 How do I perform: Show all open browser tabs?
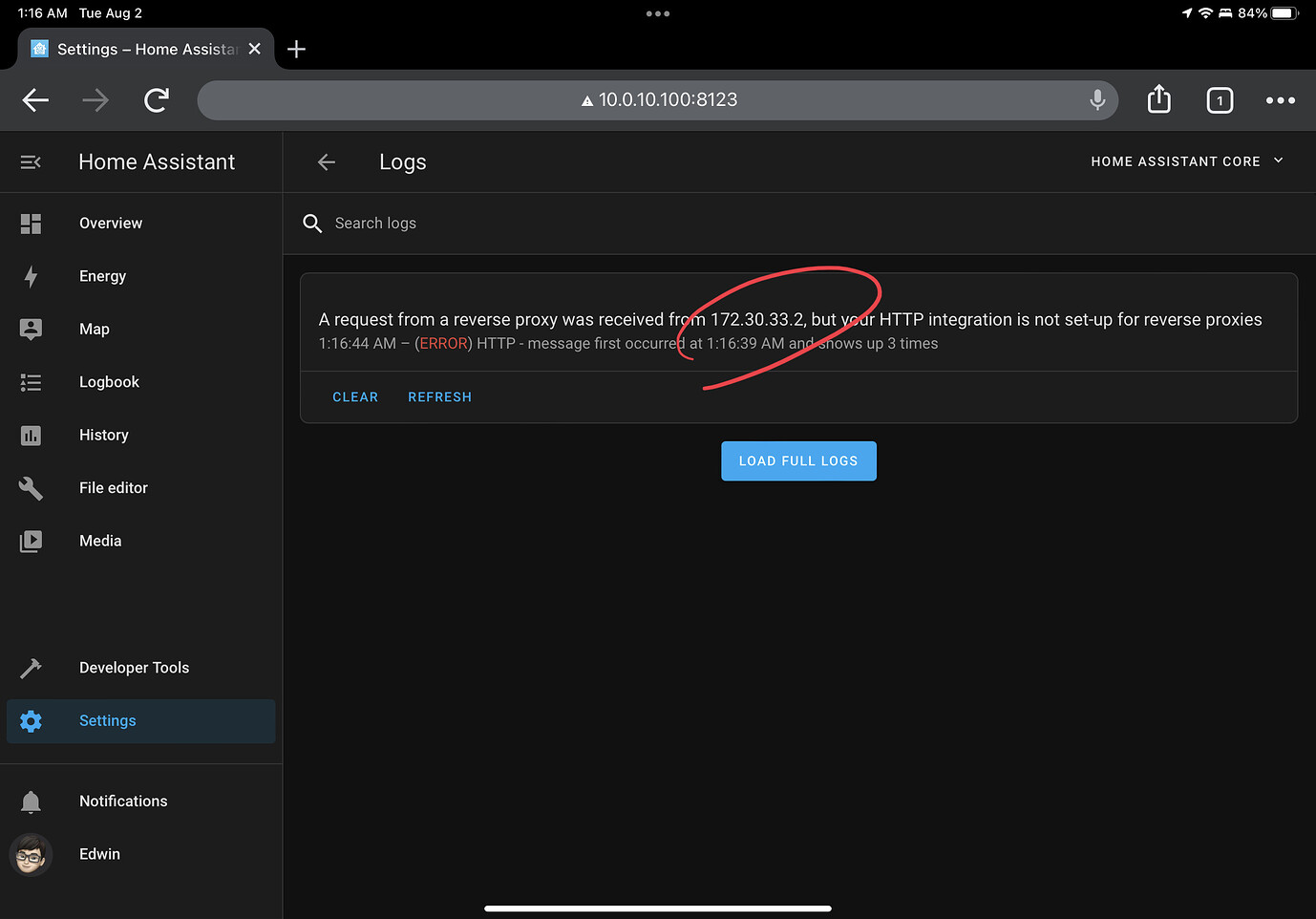(x=1220, y=99)
